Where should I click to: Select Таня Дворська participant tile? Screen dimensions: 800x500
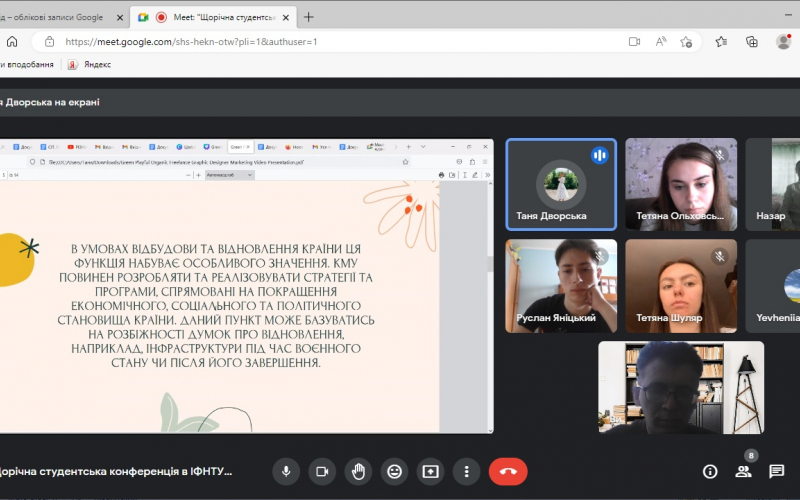pyautogui.click(x=561, y=185)
